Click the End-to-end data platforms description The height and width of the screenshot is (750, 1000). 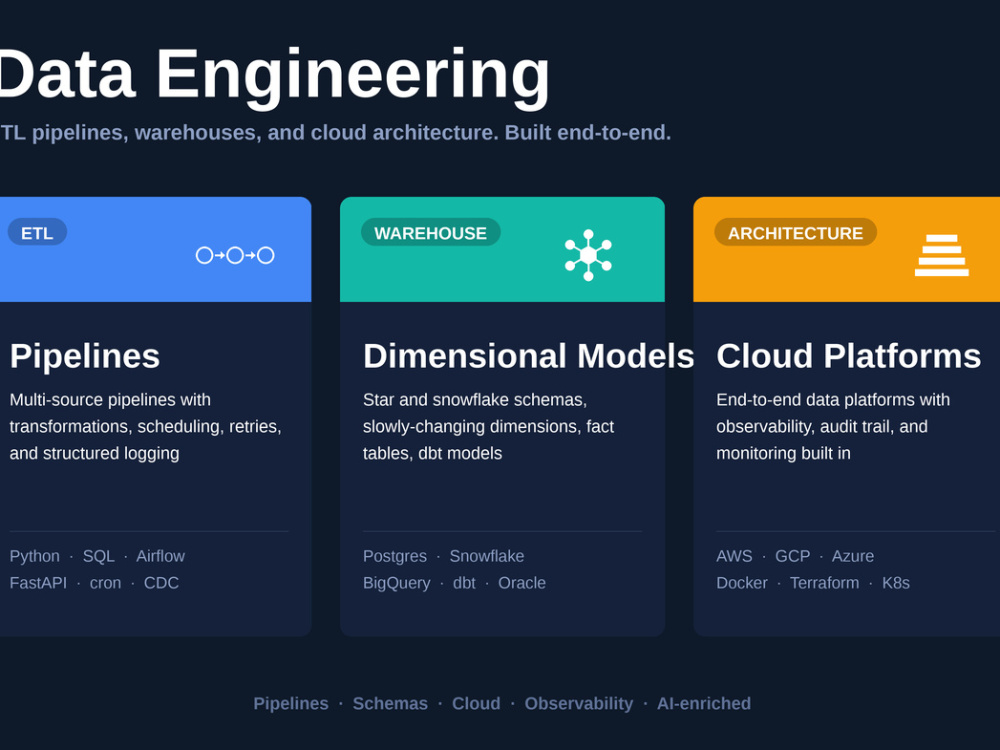833,427
